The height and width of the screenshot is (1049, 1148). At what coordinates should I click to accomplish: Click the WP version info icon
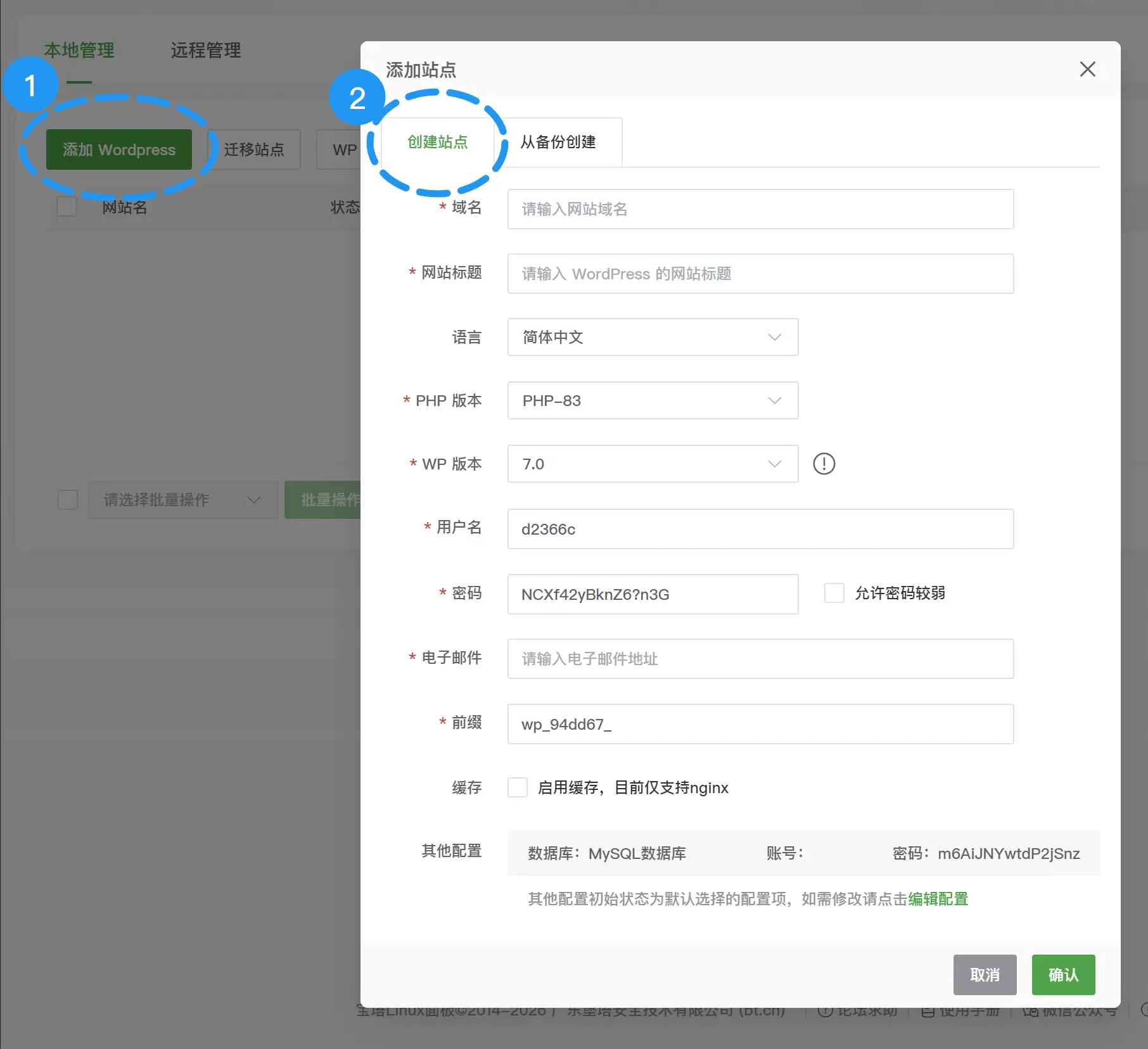pyautogui.click(x=824, y=464)
